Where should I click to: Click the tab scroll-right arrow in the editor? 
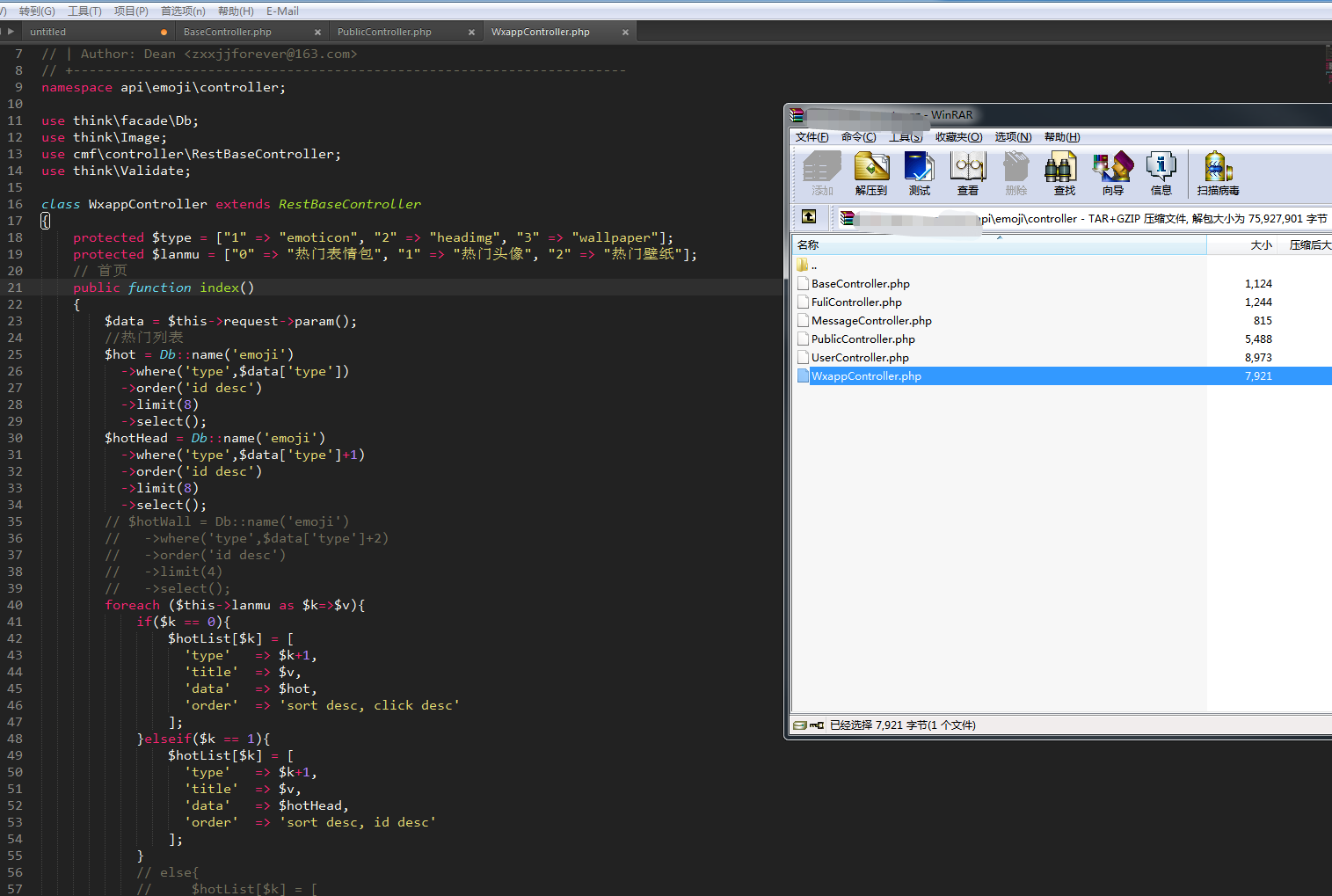coord(11,32)
